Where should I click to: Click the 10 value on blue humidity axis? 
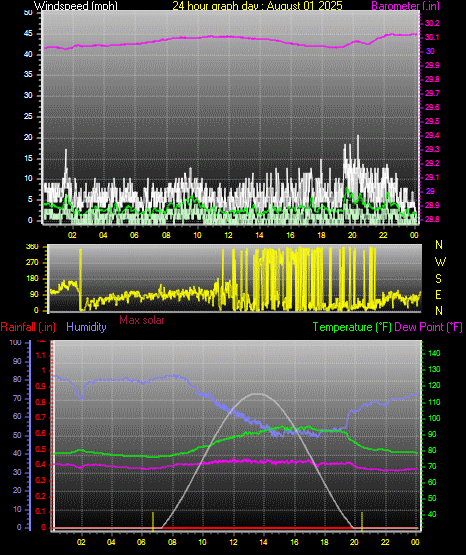17,510
